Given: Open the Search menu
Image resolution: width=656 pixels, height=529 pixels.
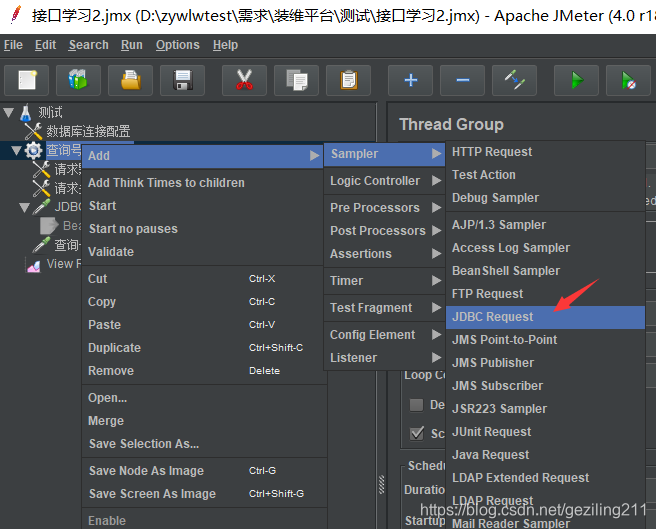Looking at the screenshot, I should (x=88, y=45).
